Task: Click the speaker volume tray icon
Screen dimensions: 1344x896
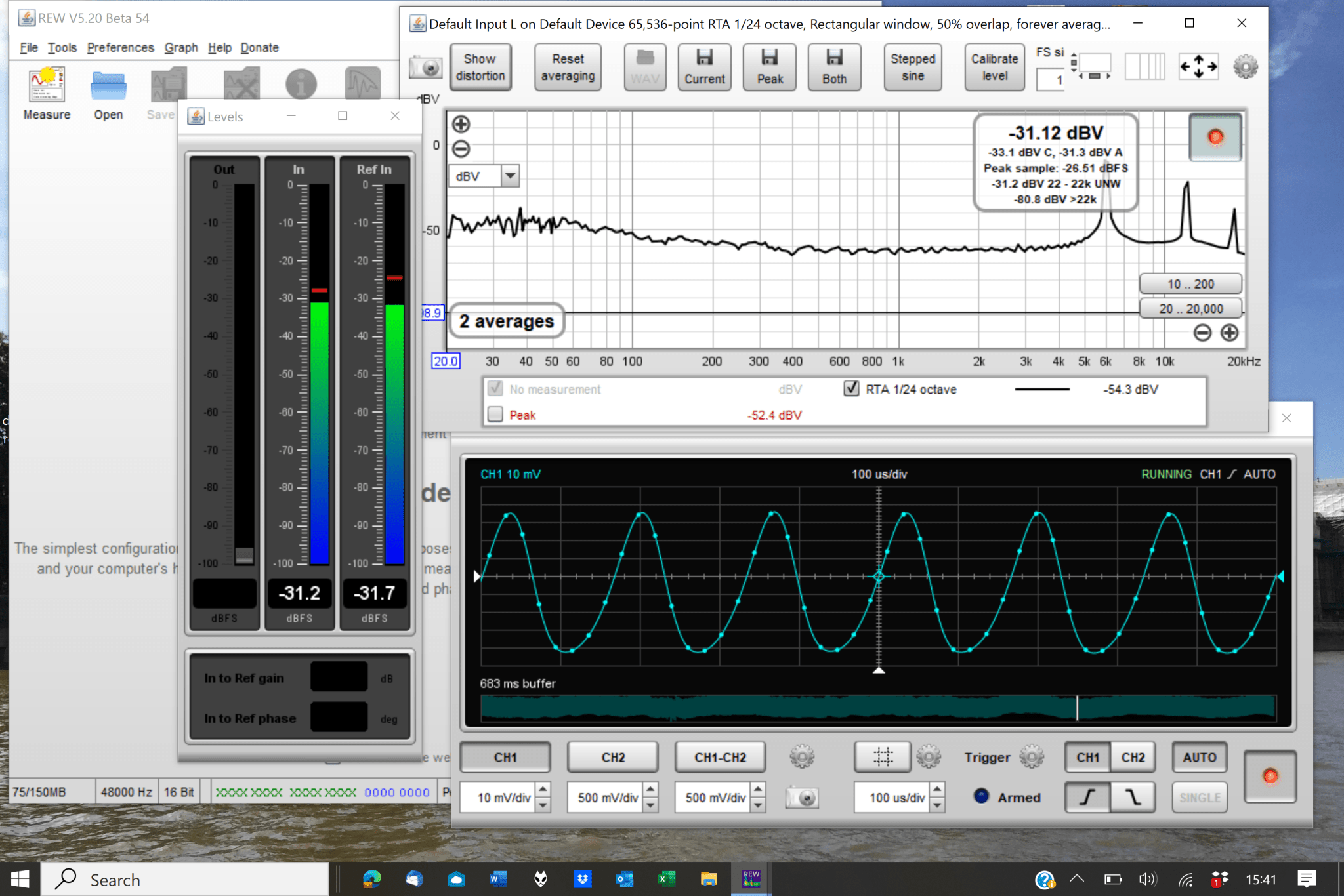Action: coord(1148,879)
